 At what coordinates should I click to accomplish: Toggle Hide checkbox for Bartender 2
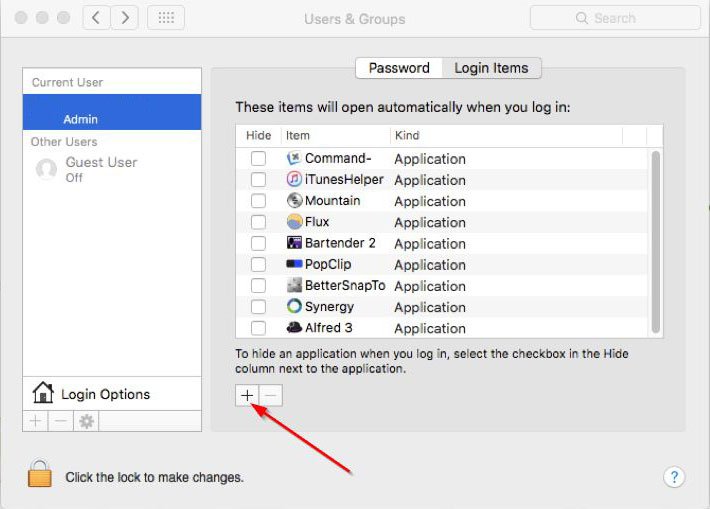[258, 243]
